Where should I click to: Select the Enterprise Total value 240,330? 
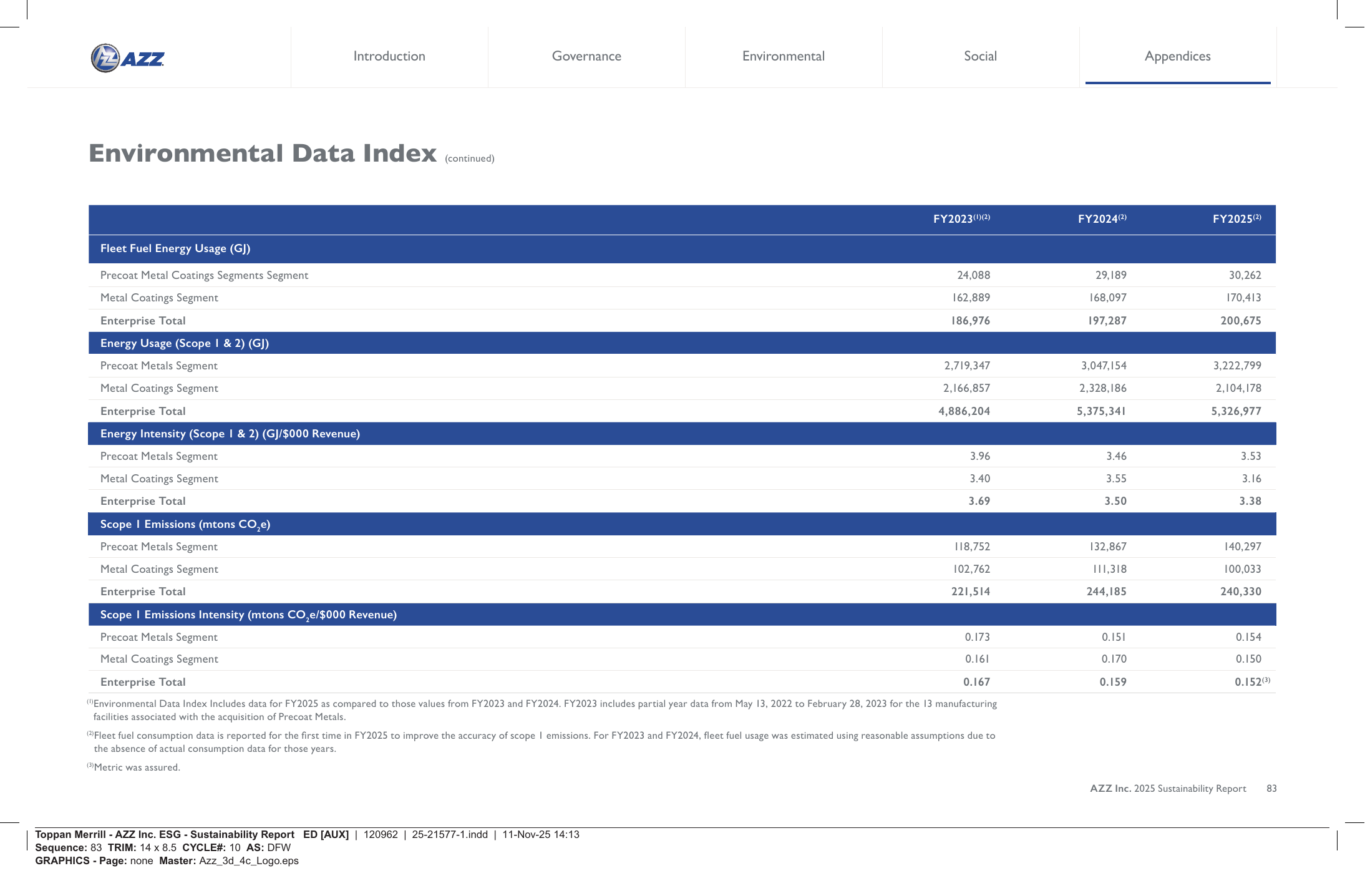[x=1241, y=592]
